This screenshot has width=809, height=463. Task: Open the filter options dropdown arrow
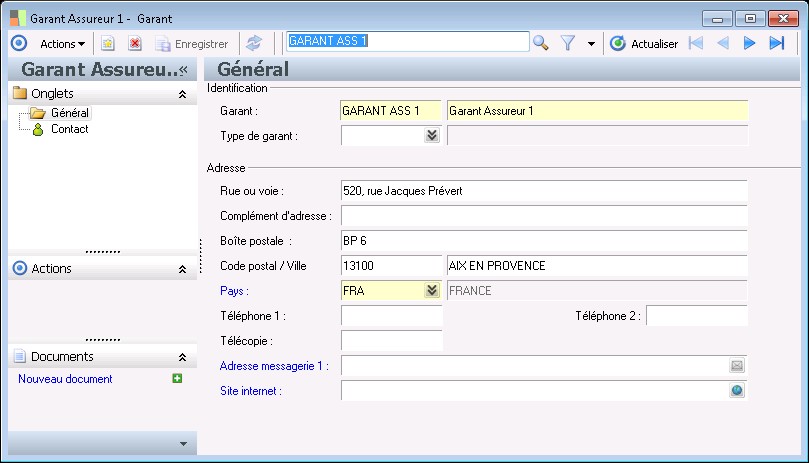591,44
